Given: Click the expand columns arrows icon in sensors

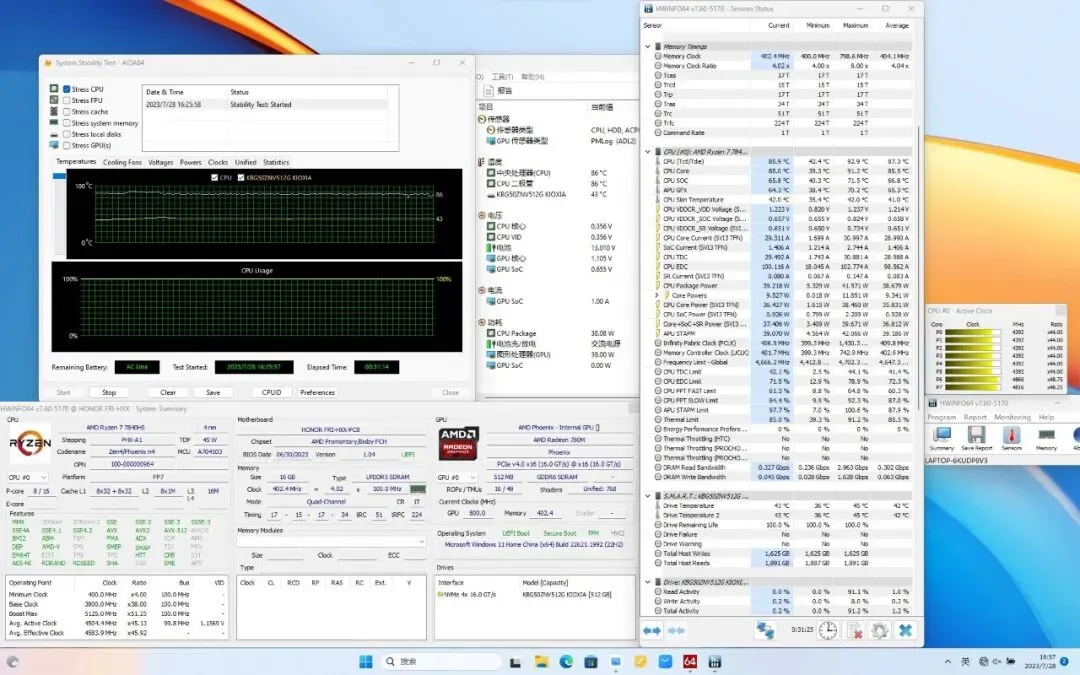Looking at the screenshot, I should (x=652, y=630).
